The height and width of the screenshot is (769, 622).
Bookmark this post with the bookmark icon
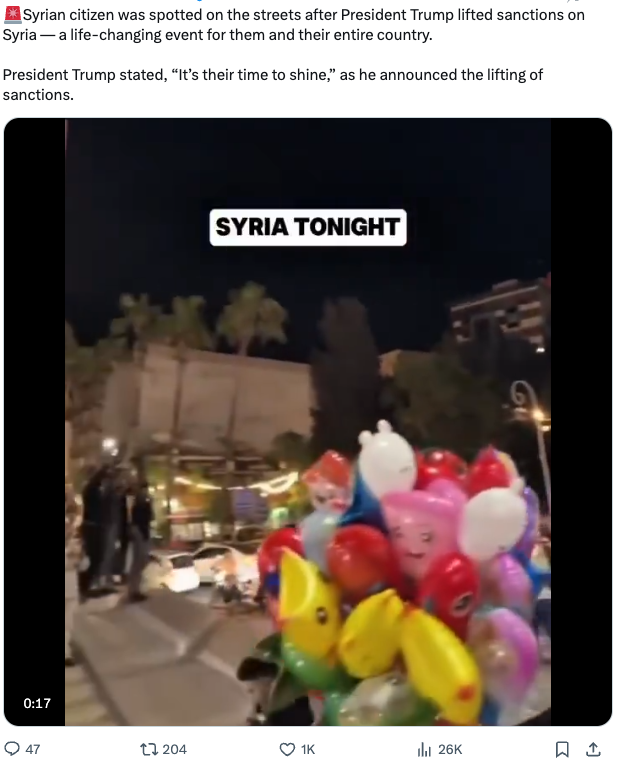coord(562,749)
